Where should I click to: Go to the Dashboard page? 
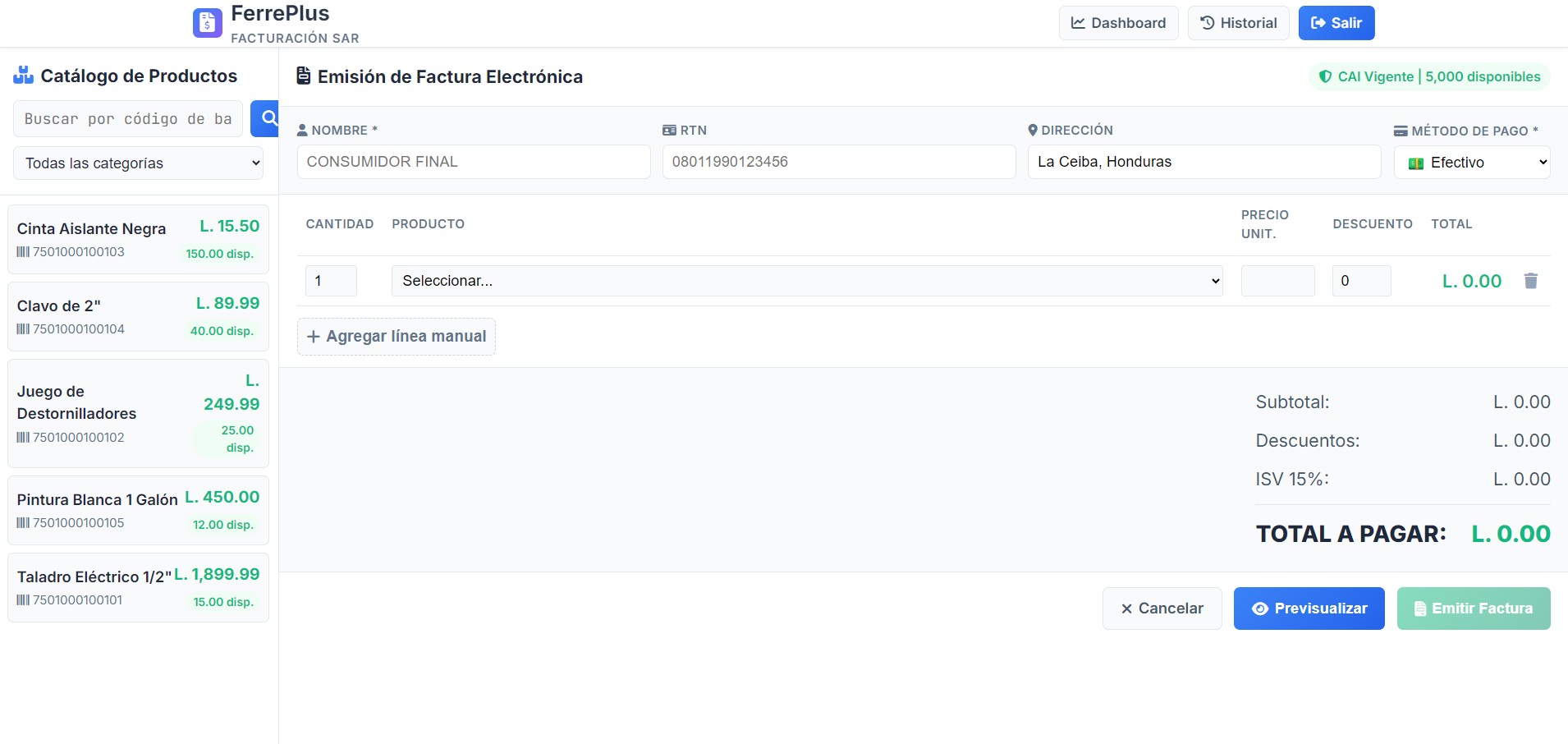point(1118,23)
